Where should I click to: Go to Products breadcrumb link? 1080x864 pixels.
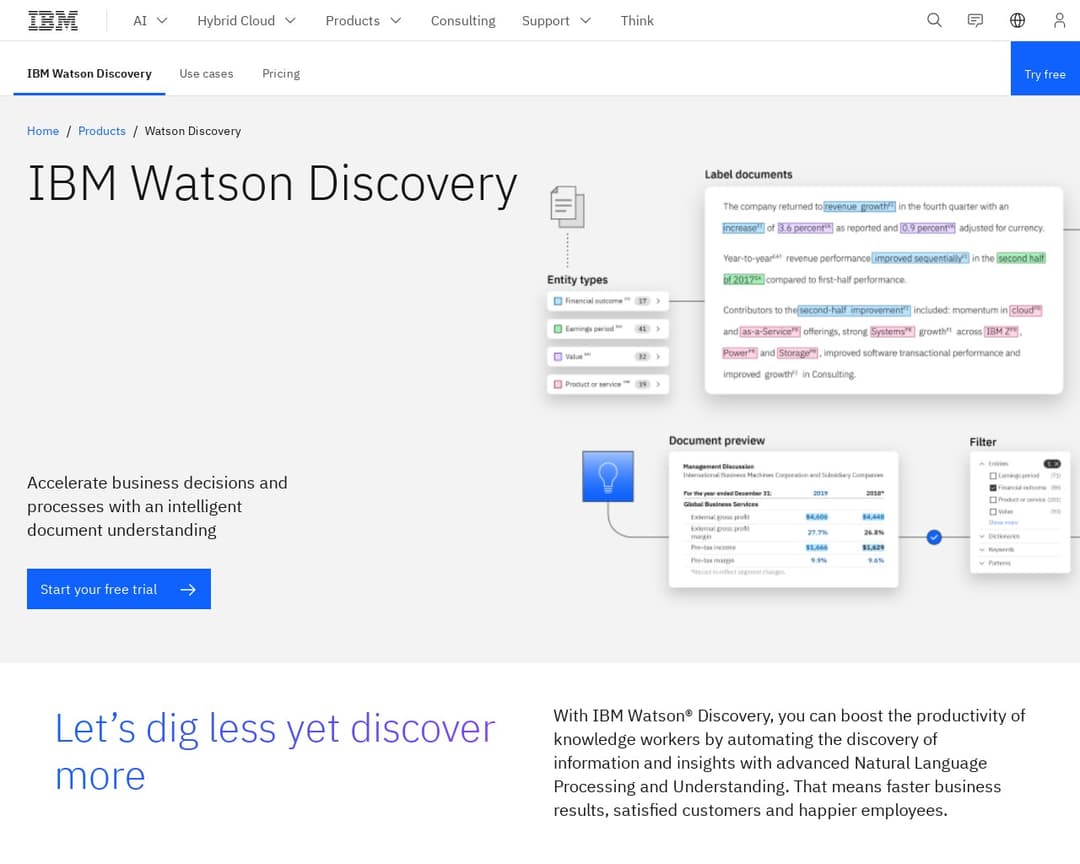(102, 131)
